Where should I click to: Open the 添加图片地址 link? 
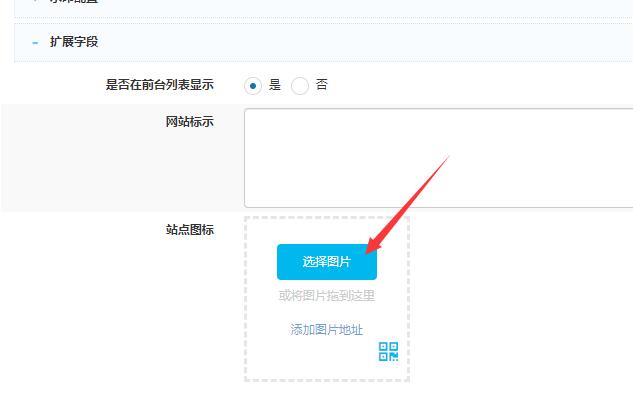(327, 330)
